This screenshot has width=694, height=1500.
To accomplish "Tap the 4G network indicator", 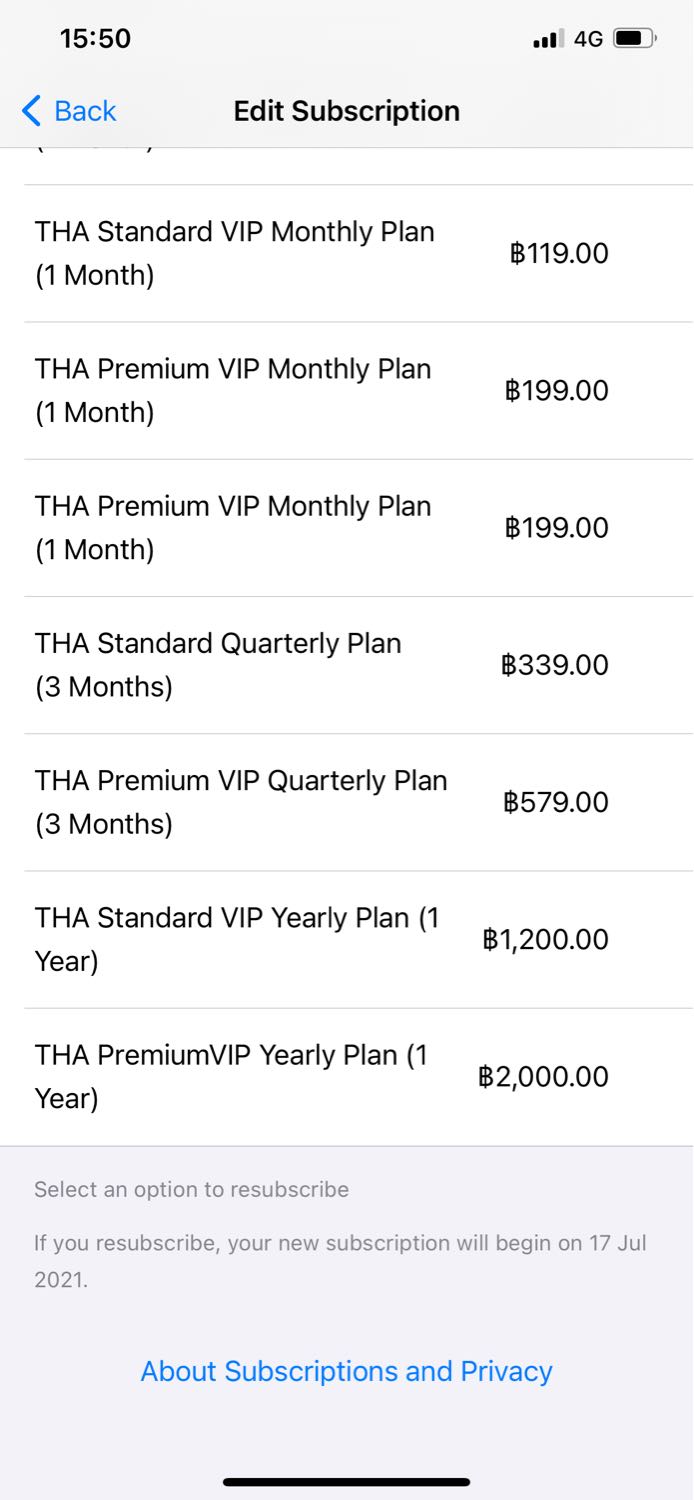I will [588, 39].
